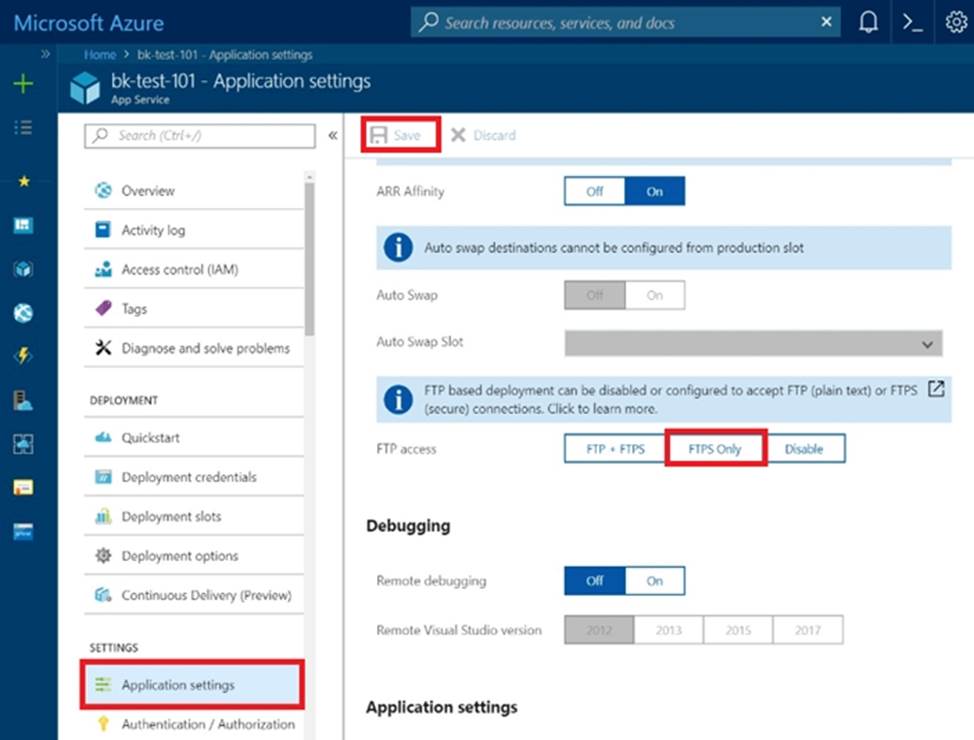Turn ARR Affinity Off

point(594,191)
